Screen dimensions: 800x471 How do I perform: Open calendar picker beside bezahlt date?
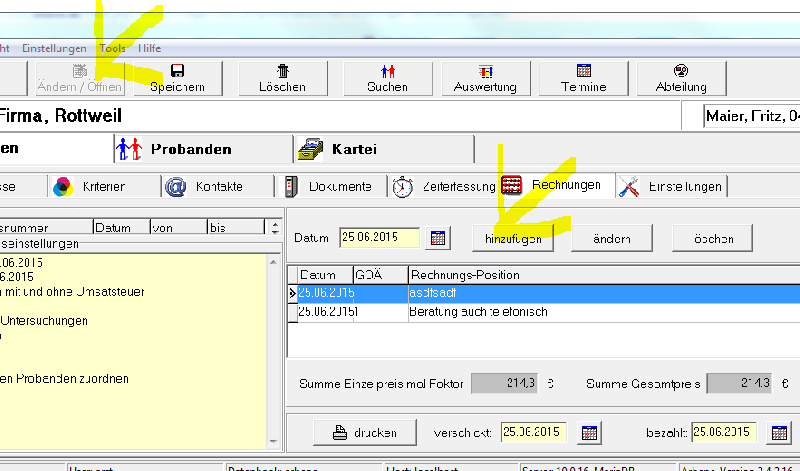pos(779,433)
